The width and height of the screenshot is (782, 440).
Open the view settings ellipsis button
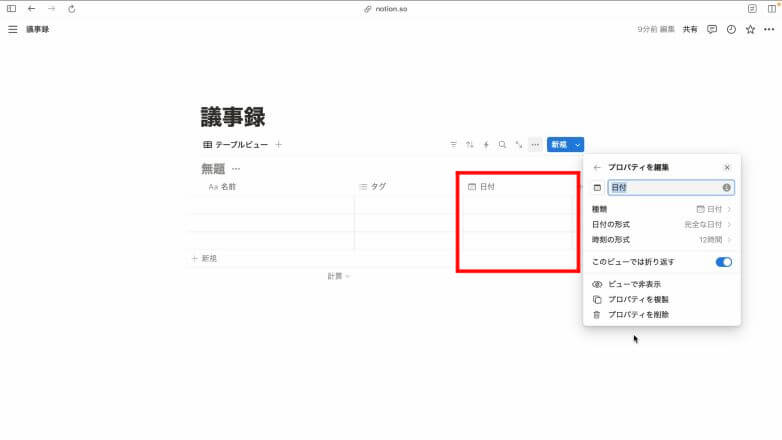pyautogui.click(x=535, y=145)
